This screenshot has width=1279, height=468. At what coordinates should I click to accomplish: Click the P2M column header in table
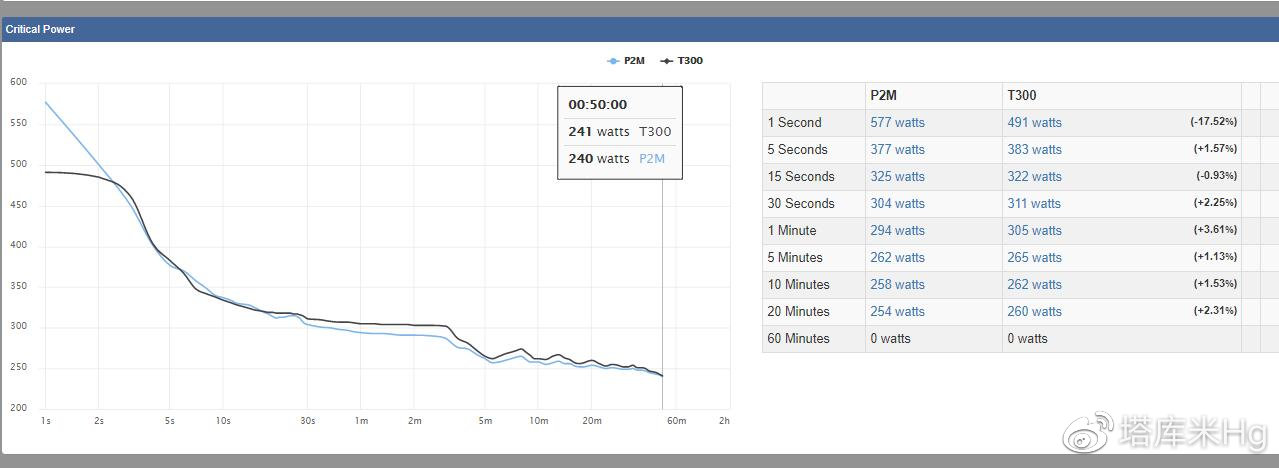point(883,96)
